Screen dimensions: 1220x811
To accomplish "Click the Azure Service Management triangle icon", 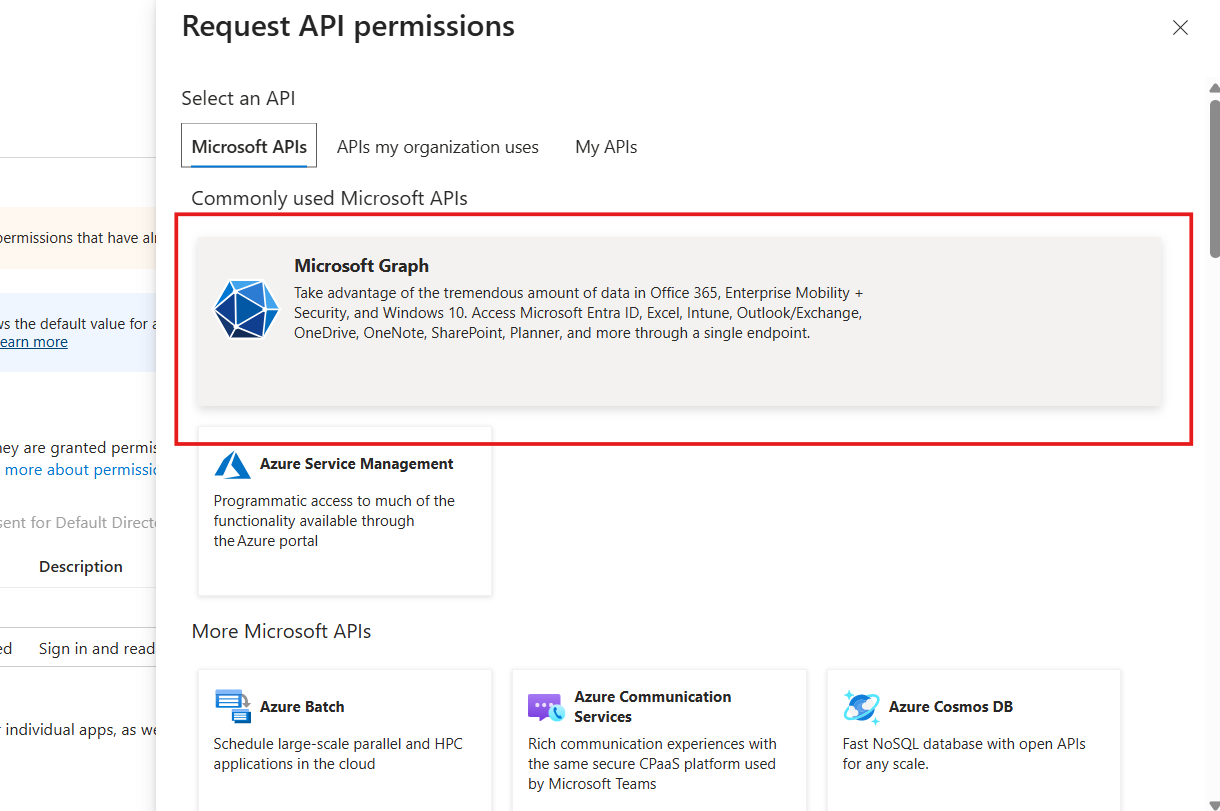I will 233,465.
